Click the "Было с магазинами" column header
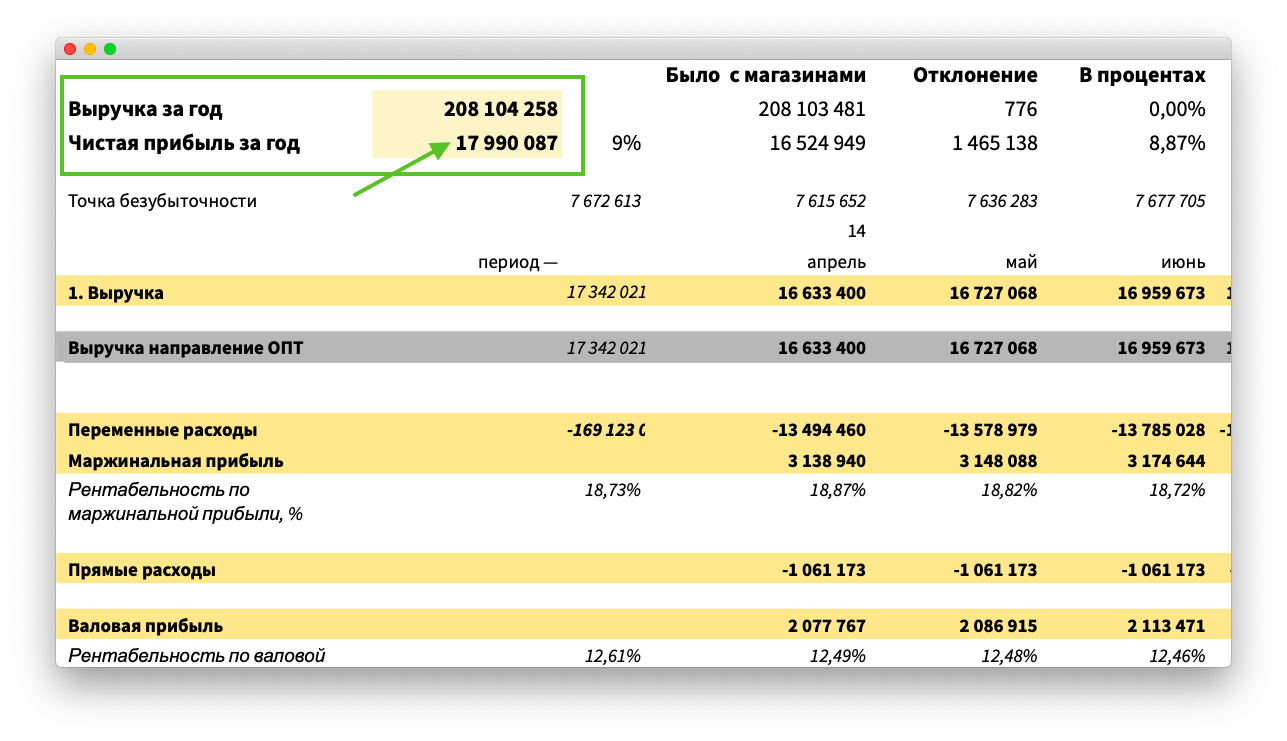 765,75
